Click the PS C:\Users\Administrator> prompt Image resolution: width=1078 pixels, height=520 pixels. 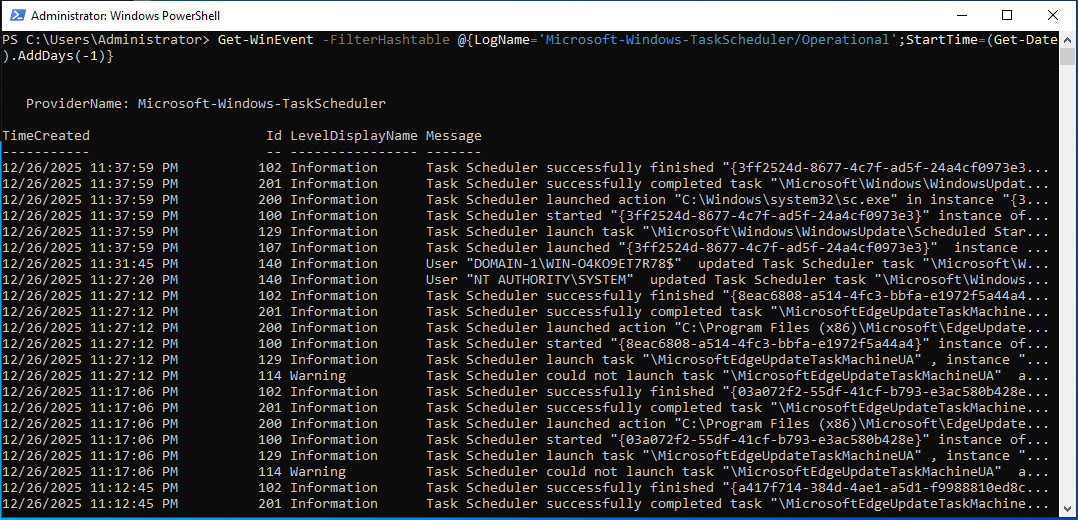click(x=106, y=40)
